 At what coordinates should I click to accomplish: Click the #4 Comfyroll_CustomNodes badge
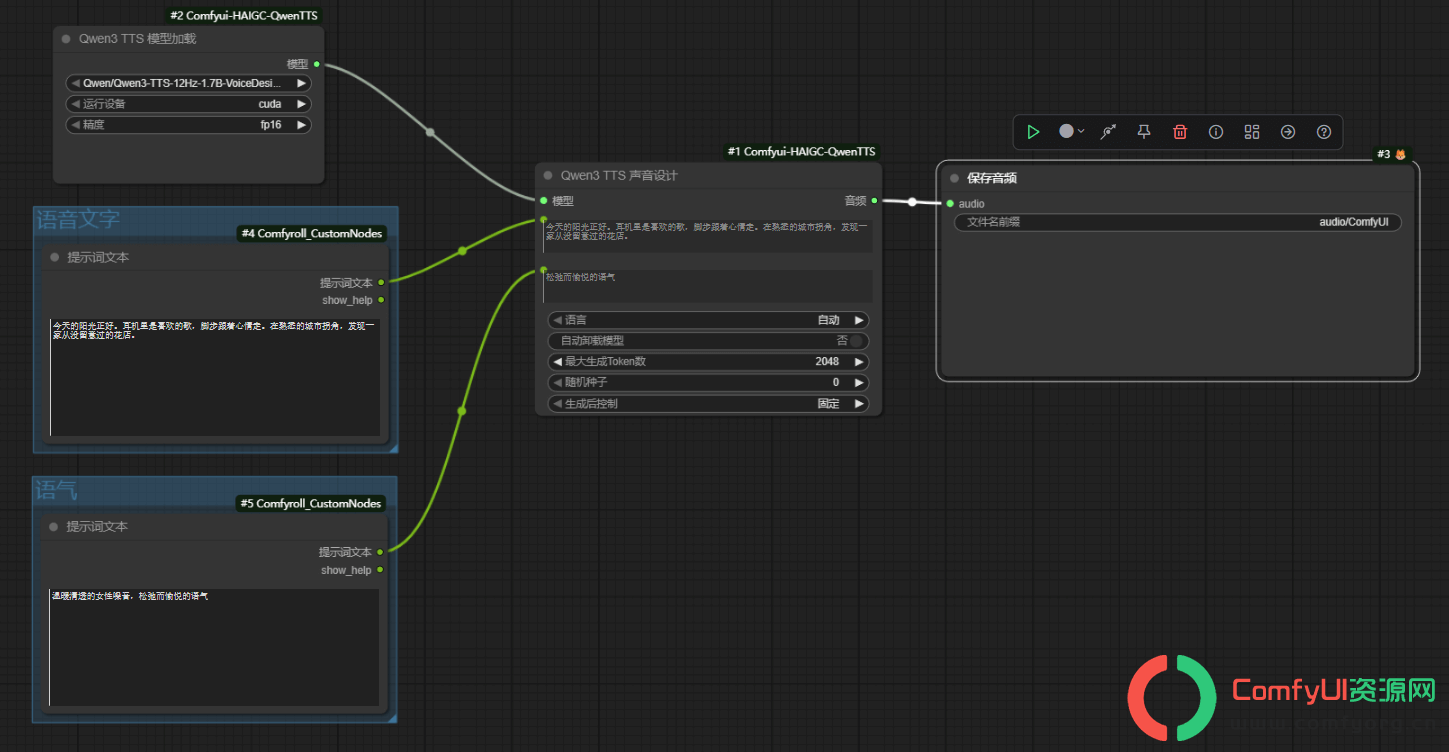(311, 234)
